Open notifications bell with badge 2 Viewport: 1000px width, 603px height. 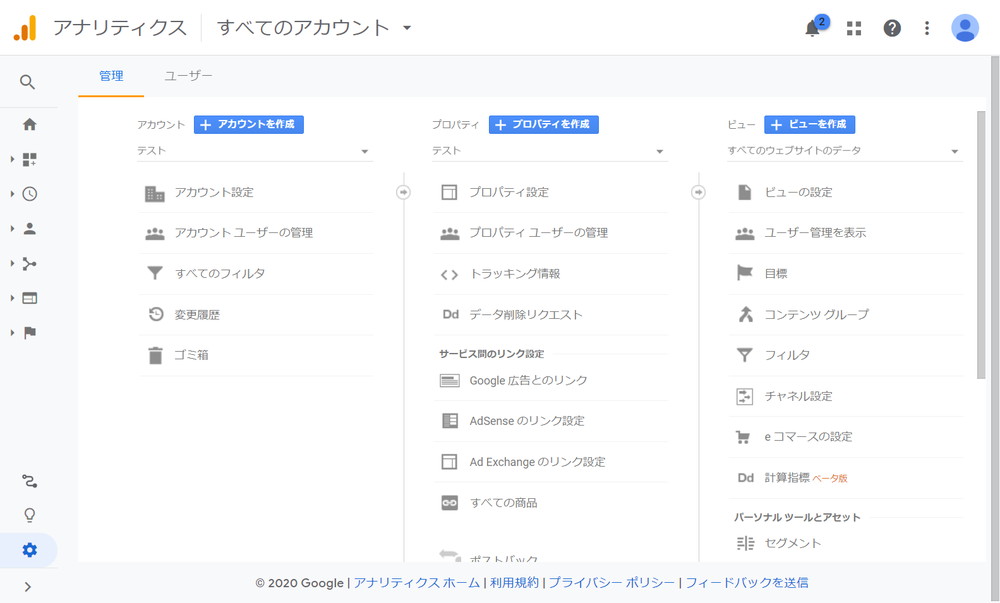(812, 28)
